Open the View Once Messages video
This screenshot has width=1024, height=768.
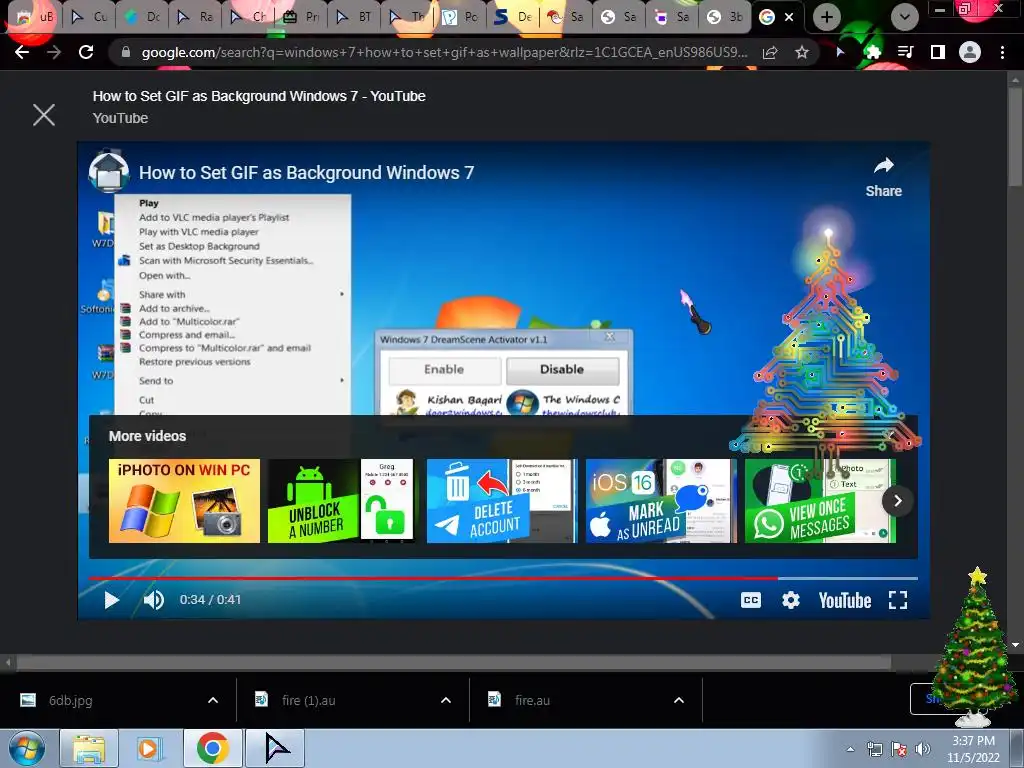[820, 501]
